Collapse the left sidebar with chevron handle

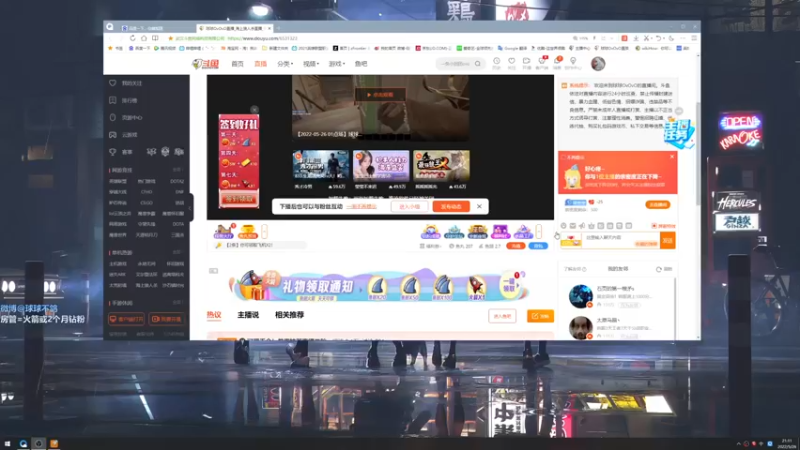[x=190, y=208]
